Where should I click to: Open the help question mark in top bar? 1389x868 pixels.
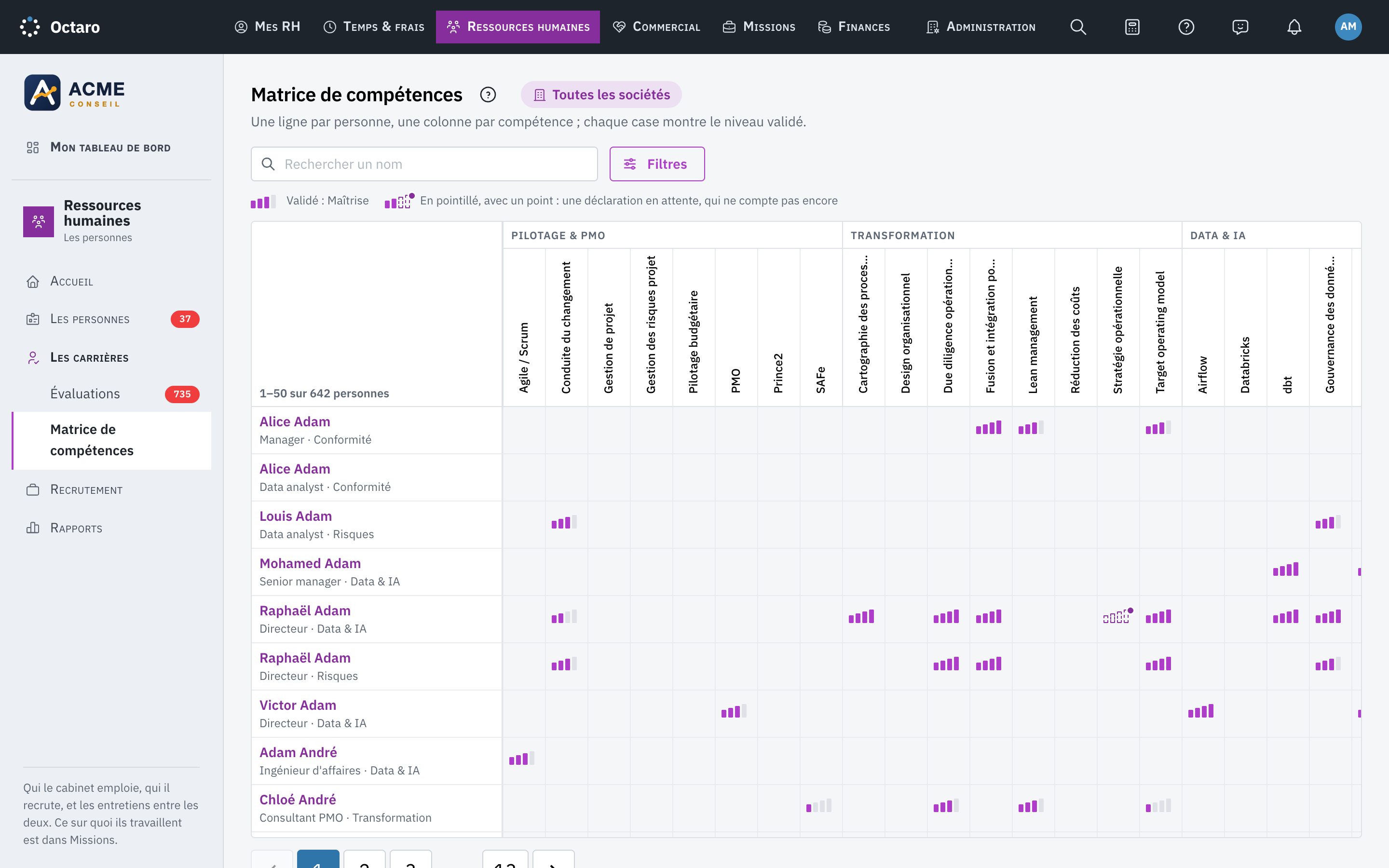pos(1186,27)
